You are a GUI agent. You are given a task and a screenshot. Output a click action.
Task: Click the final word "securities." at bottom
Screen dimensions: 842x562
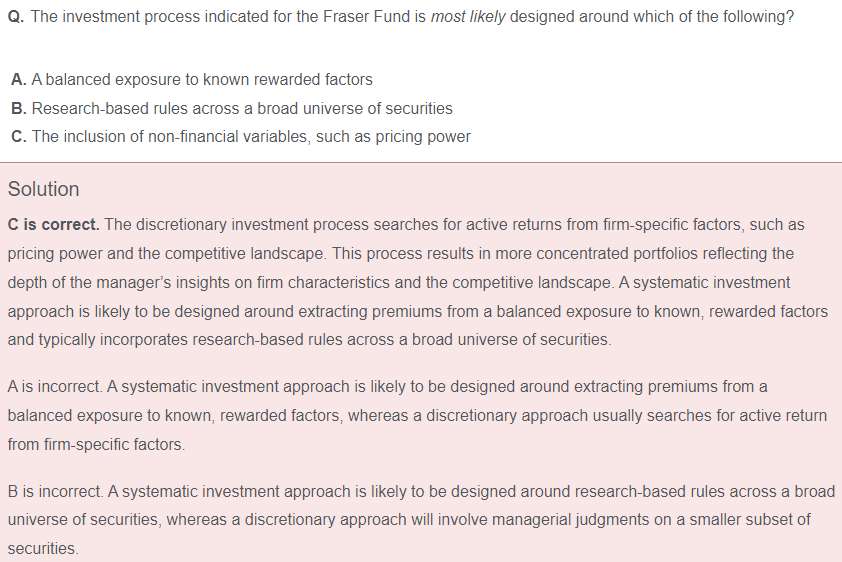42,549
